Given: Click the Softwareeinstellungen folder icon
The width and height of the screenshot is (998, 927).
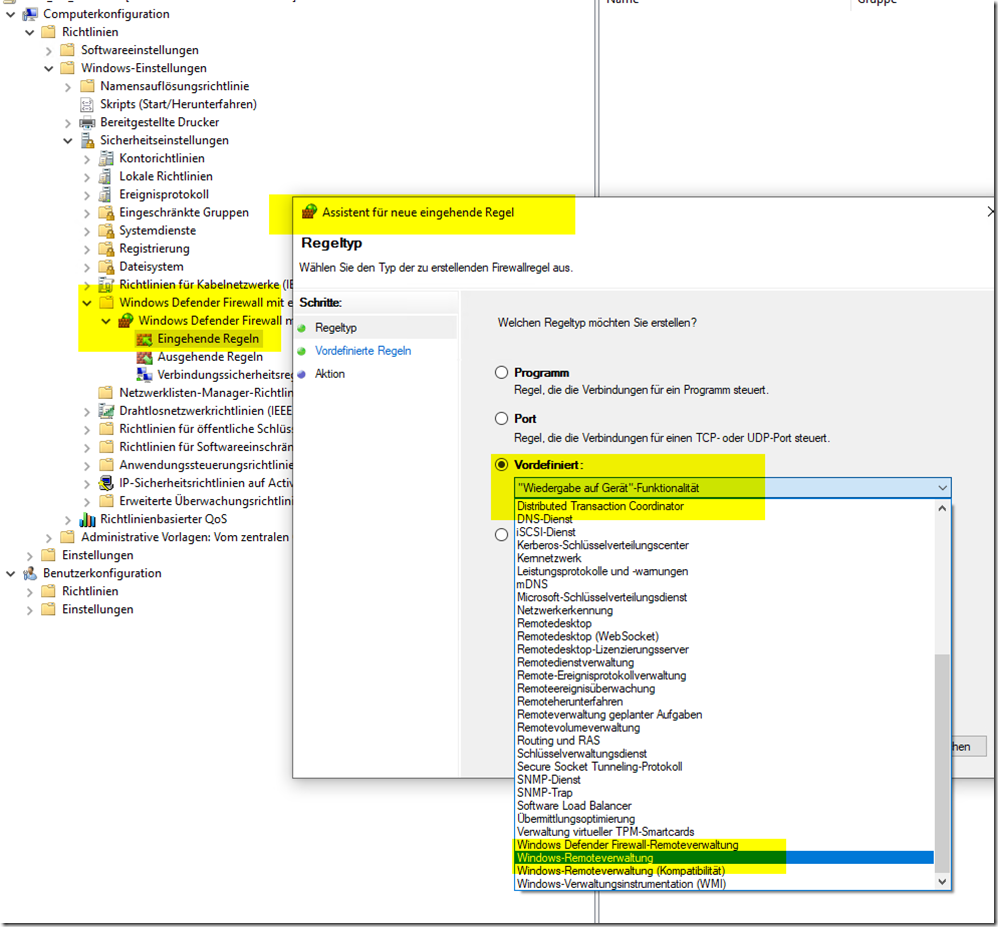Looking at the screenshot, I should pyautogui.click(x=67, y=50).
